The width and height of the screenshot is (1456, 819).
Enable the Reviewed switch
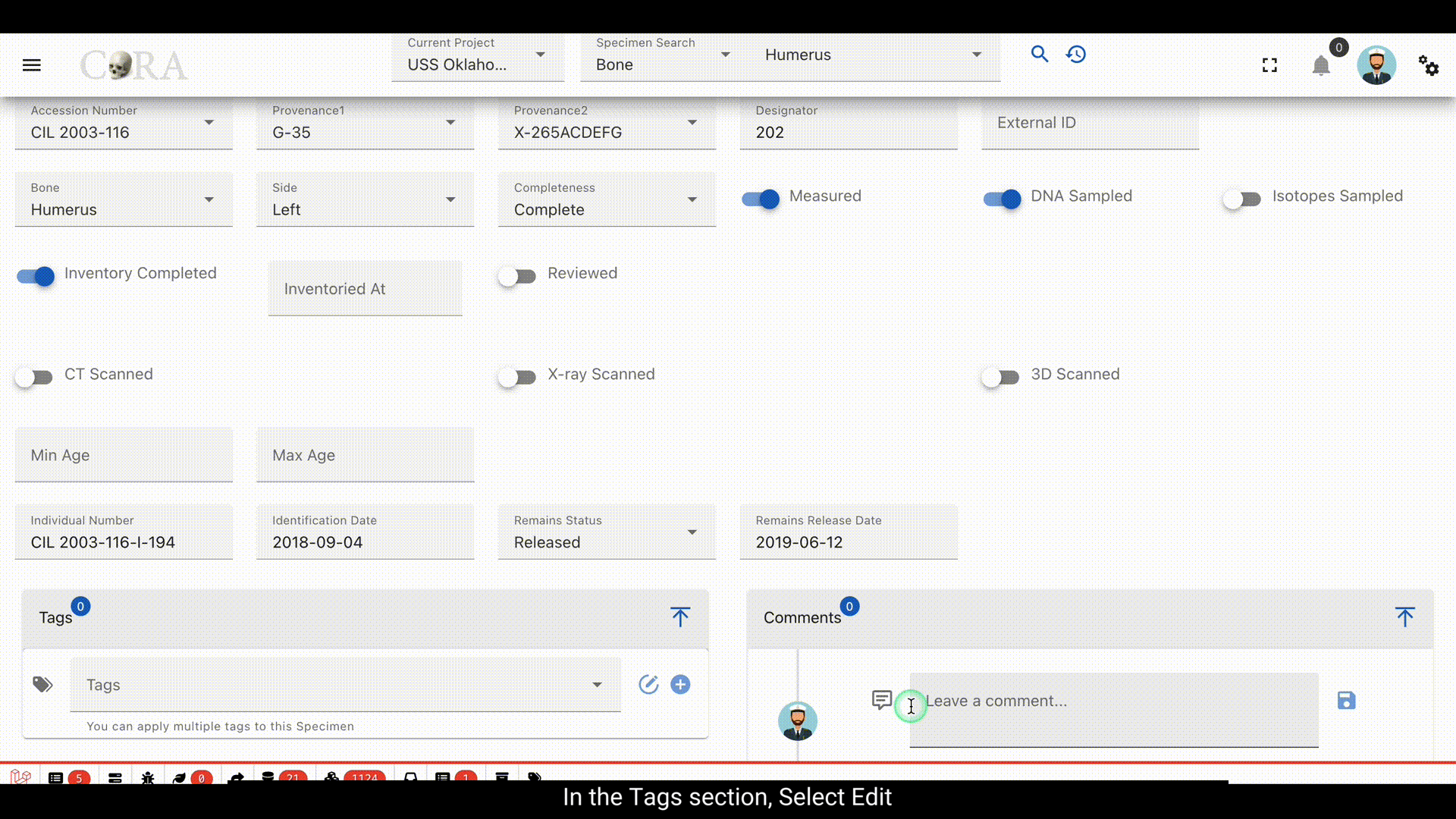(x=517, y=276)
